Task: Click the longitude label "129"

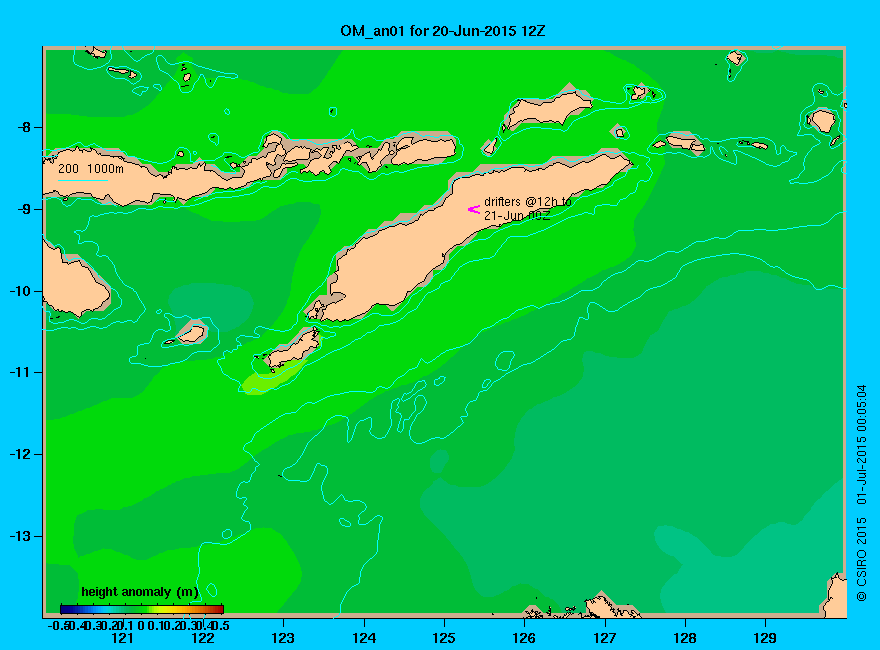Action: [765, 638]
